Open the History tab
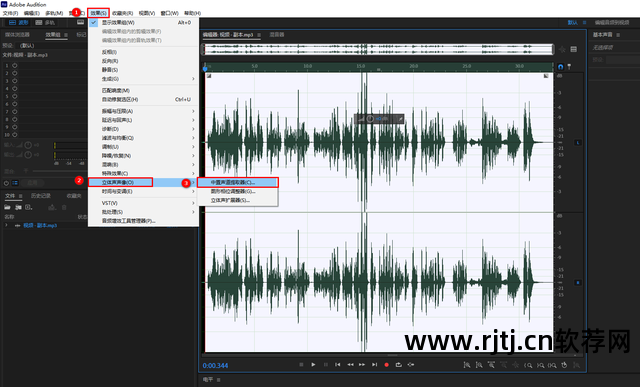 [41, 196]
